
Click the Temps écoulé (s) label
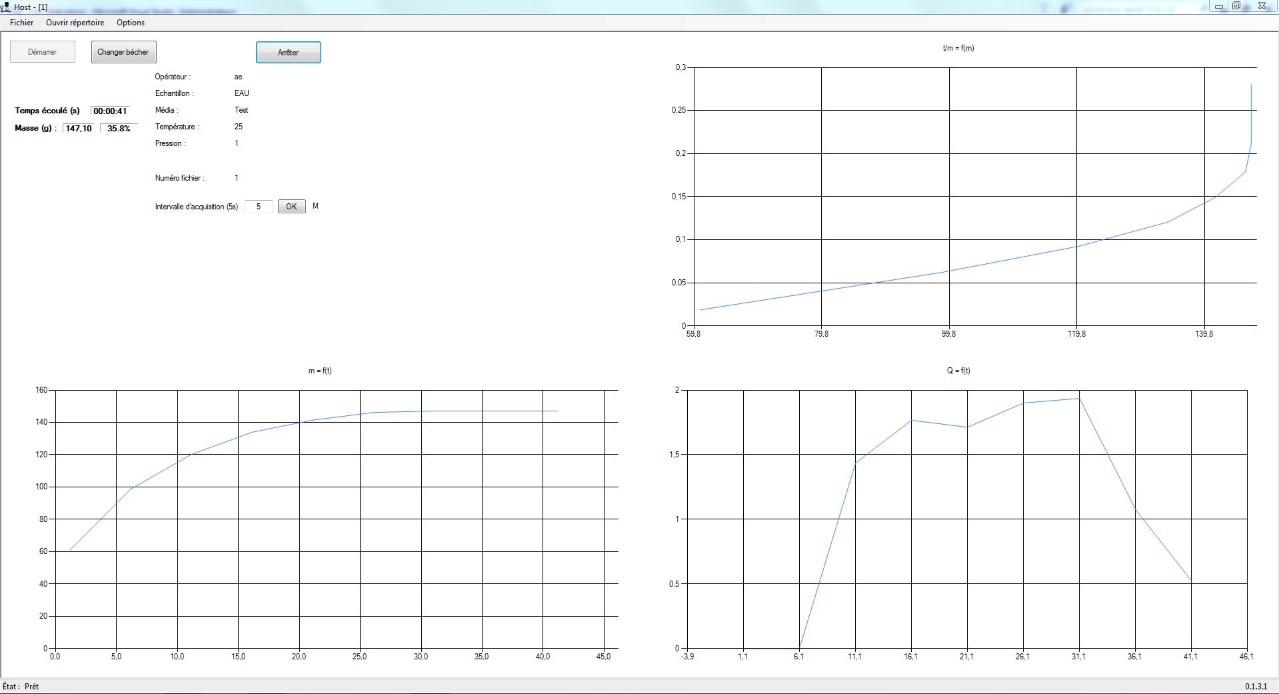pyautogui.click(x=47, y=111)
